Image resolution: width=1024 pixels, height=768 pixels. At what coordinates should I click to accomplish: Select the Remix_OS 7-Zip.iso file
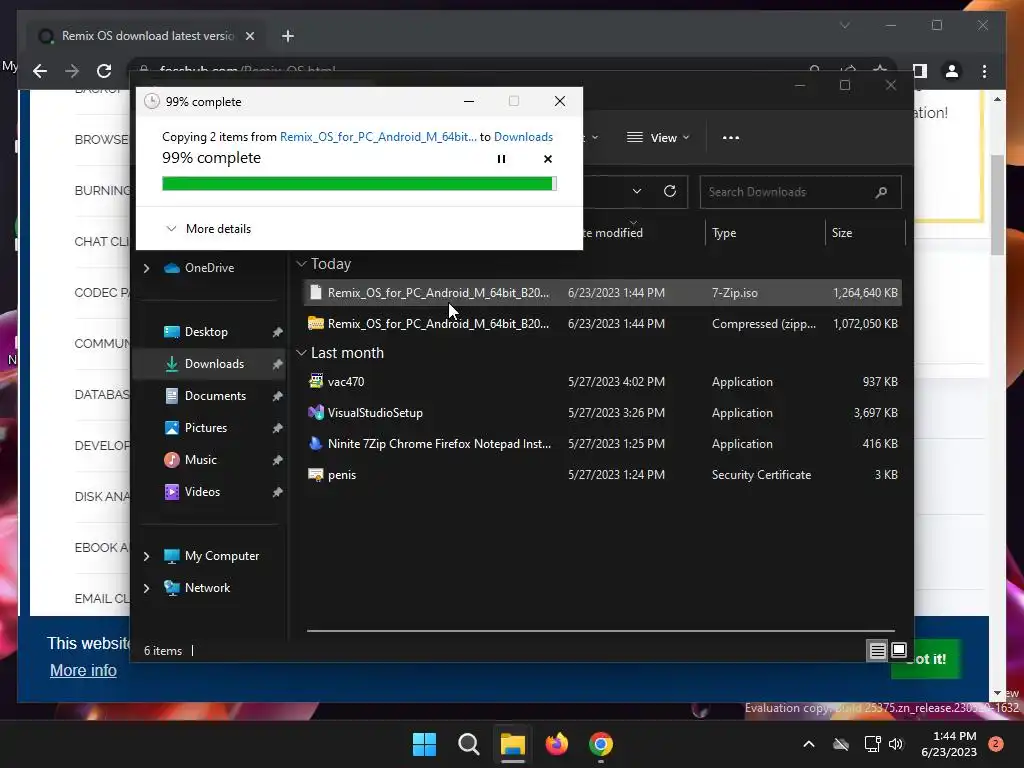(x=602, y=293)
